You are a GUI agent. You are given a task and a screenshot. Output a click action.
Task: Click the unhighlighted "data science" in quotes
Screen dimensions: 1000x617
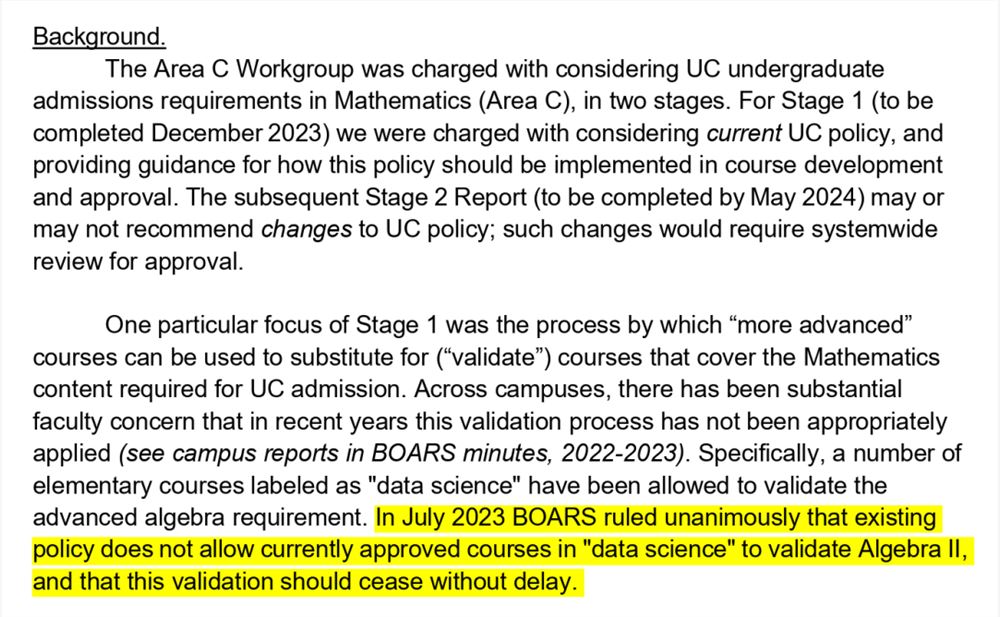(x=441, y=486)
